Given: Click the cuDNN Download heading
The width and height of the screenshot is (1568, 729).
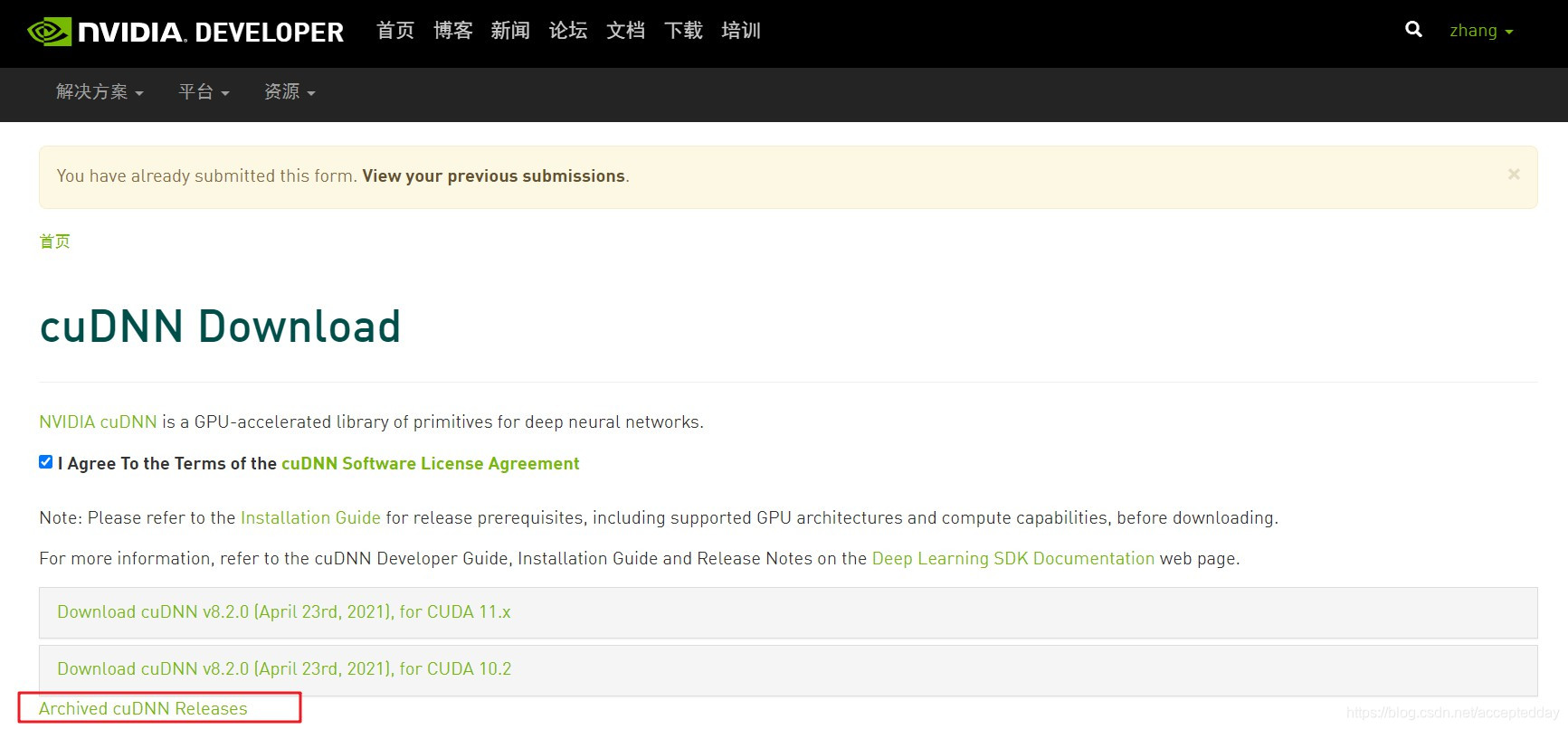Looking at the screenshot, I should pyautogui.click(x=220, y=327).
